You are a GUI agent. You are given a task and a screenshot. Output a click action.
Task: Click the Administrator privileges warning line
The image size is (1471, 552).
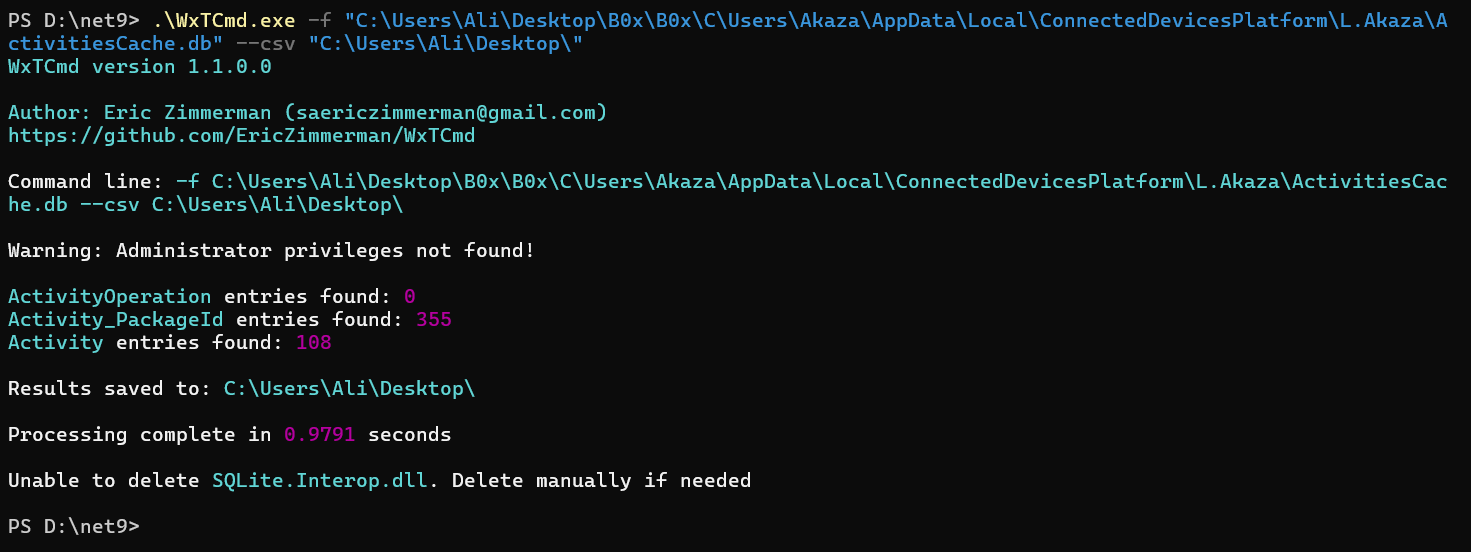(x=271, y=250)
